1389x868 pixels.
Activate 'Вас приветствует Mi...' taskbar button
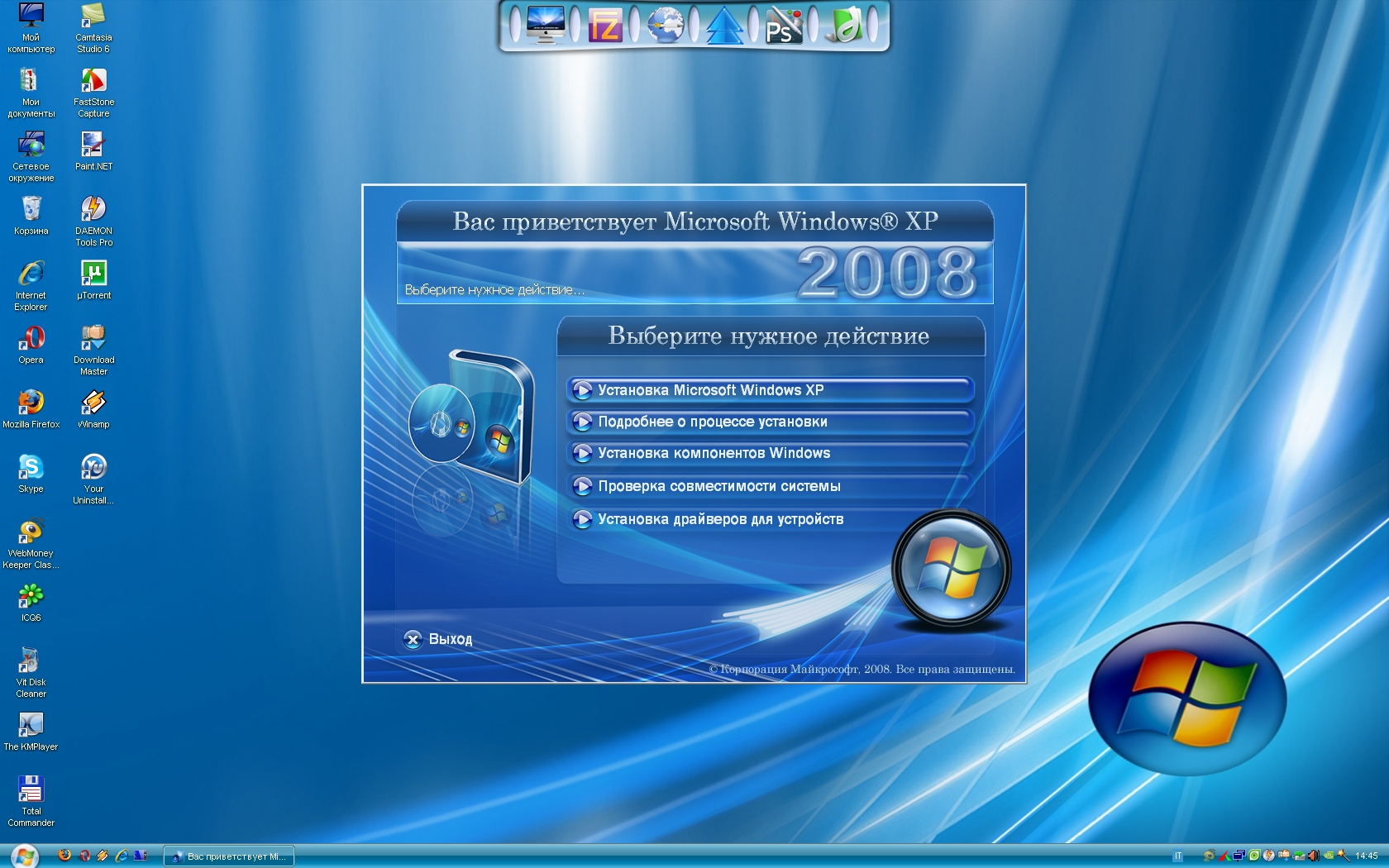point(229,856)
